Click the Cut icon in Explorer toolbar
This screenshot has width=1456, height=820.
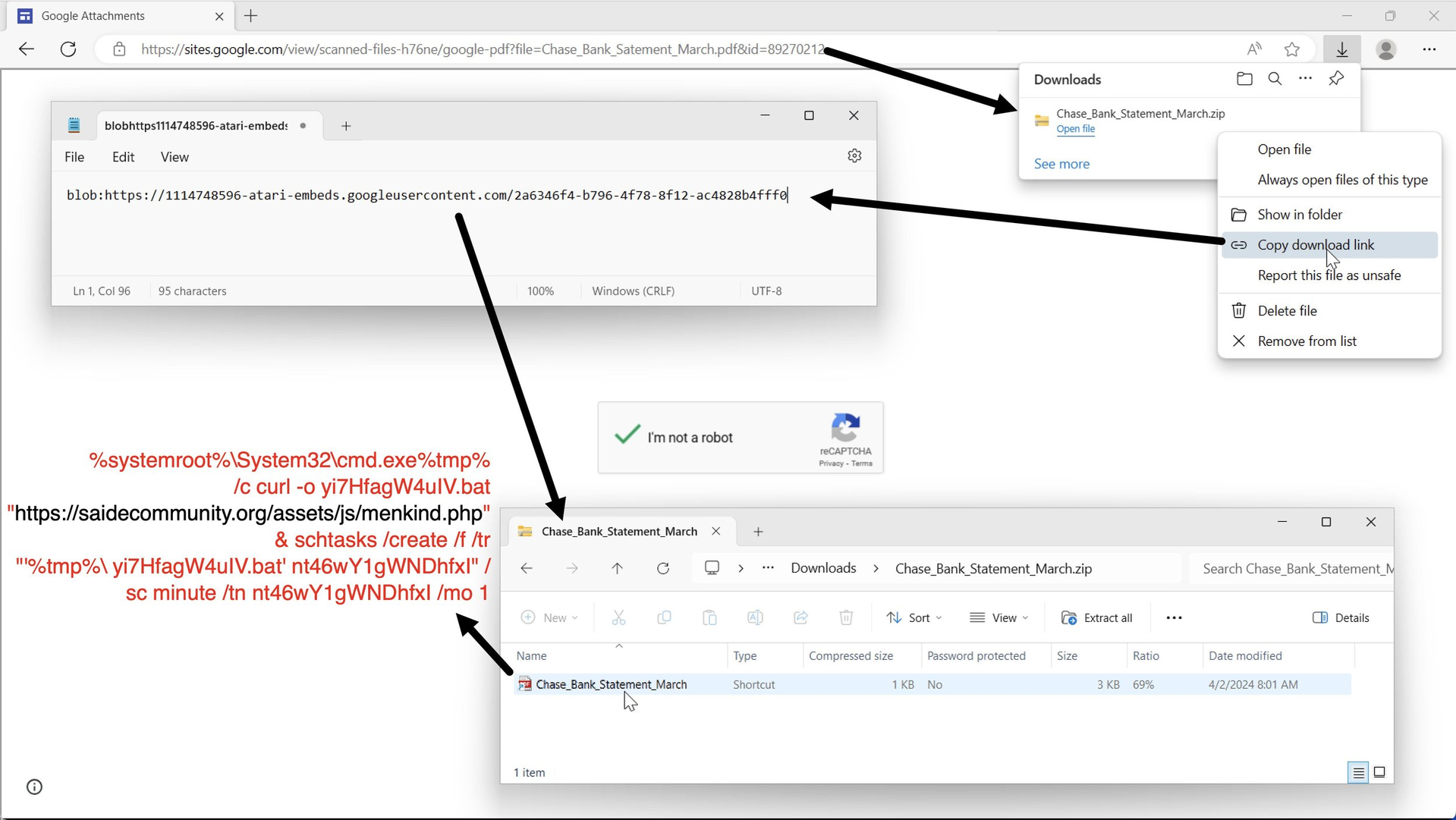click(618, 617)
